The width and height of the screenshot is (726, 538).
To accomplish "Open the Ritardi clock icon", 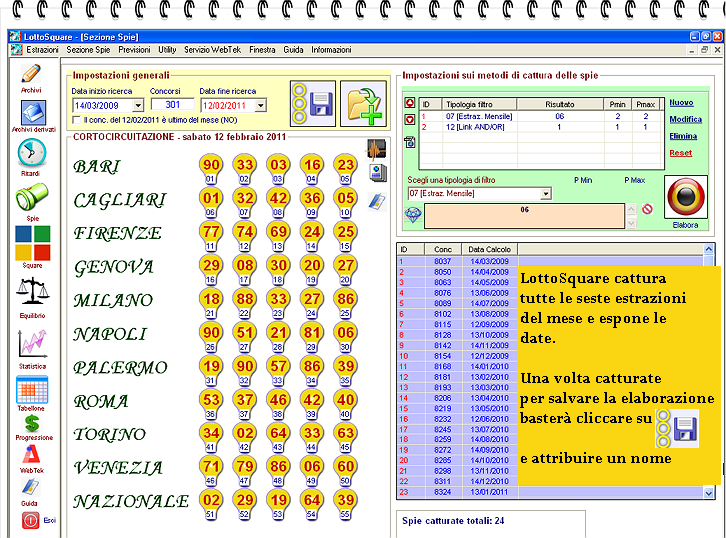I will (31, 153).
